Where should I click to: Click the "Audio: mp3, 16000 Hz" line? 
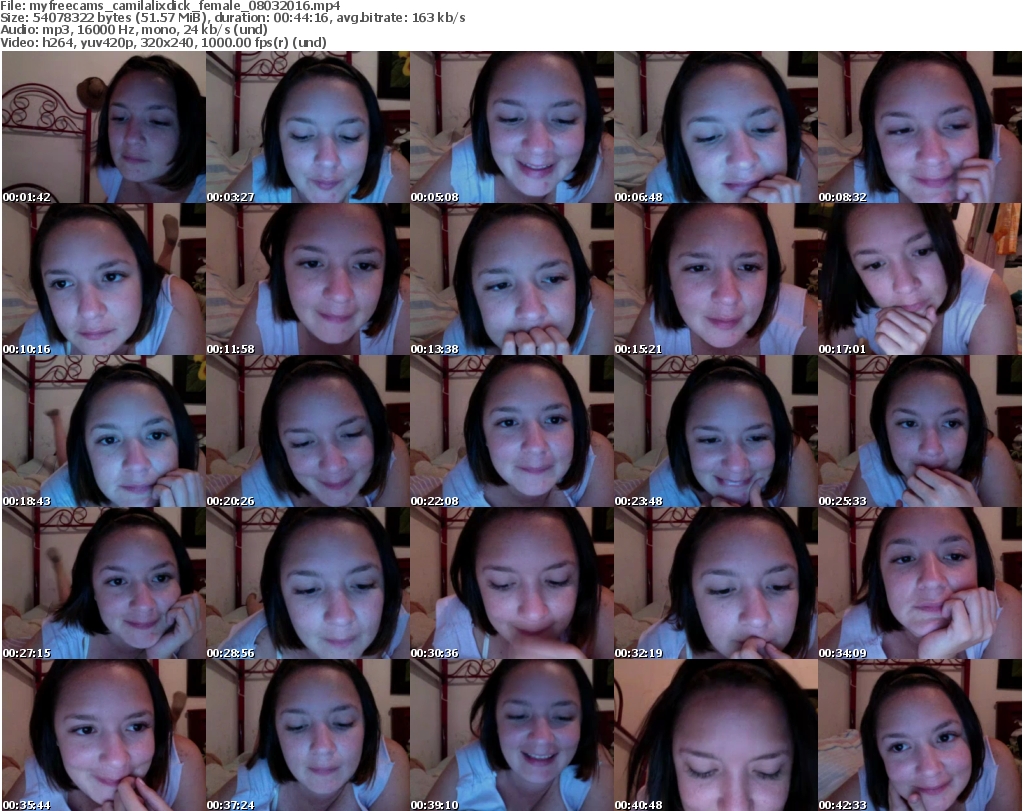(134, 30)
